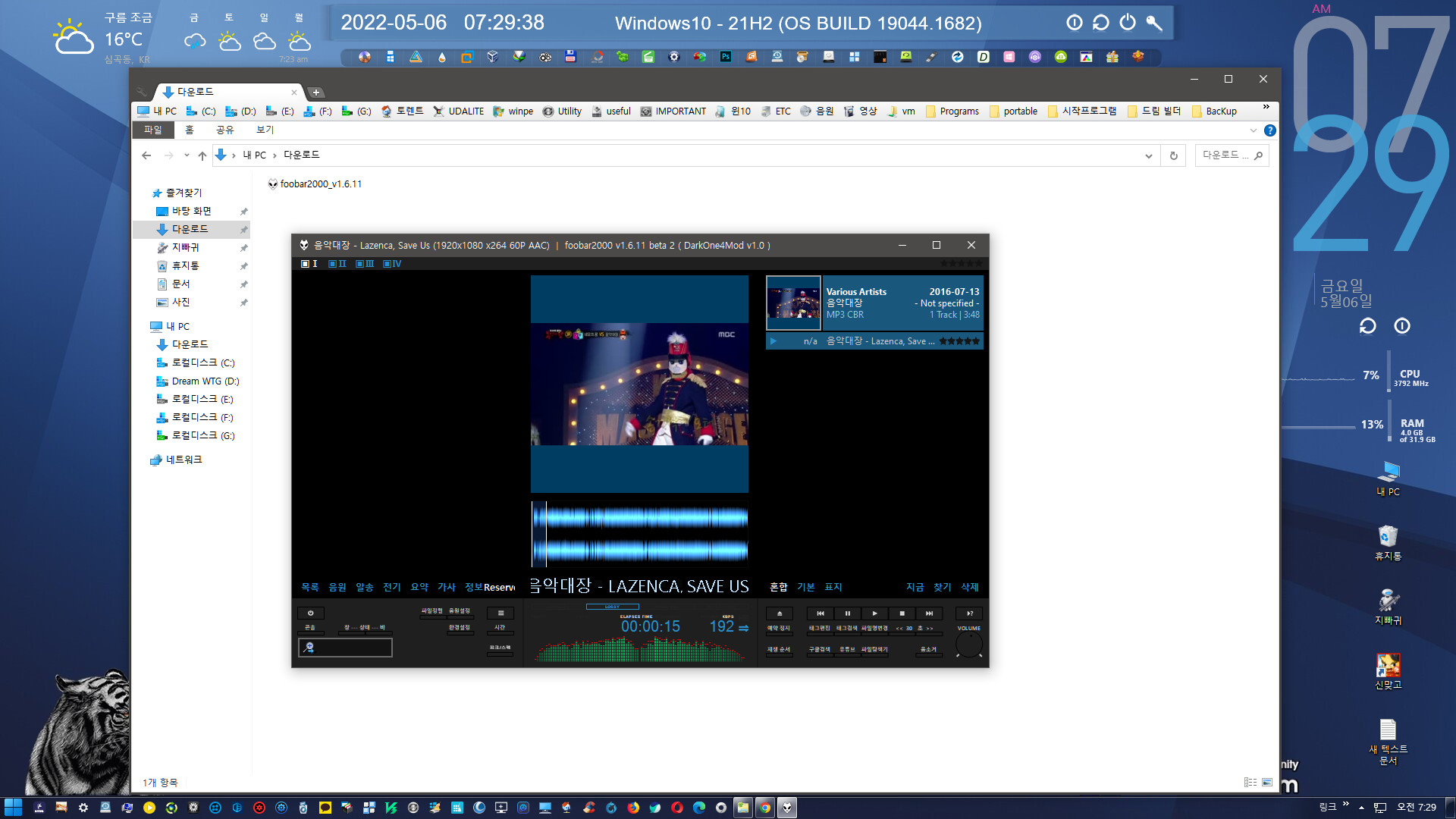Viewport: 1456px width, 819px height.
Task: Click the waveform seekbar in foobar2000
Action: (x=640, y=534)
